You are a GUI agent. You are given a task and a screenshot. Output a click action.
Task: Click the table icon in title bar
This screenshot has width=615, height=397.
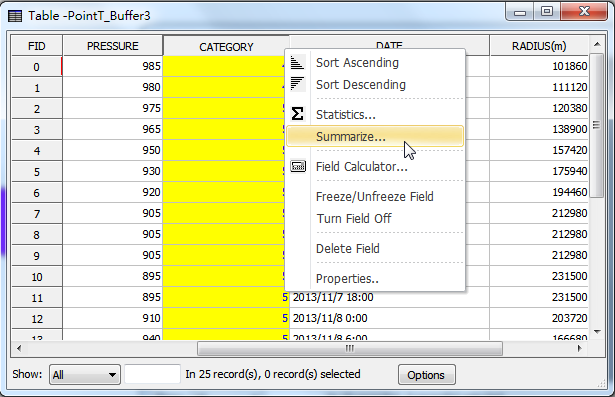pyautogui.click(x=15, y=16)
